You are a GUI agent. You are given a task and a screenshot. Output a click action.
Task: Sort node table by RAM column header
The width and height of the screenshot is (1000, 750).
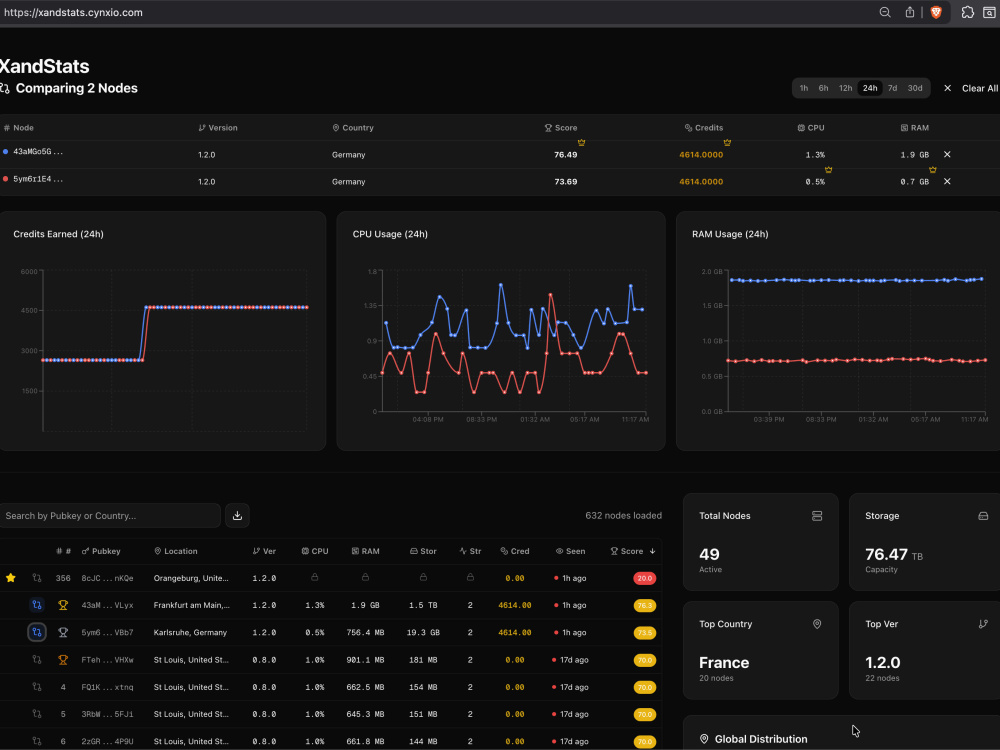365,551
